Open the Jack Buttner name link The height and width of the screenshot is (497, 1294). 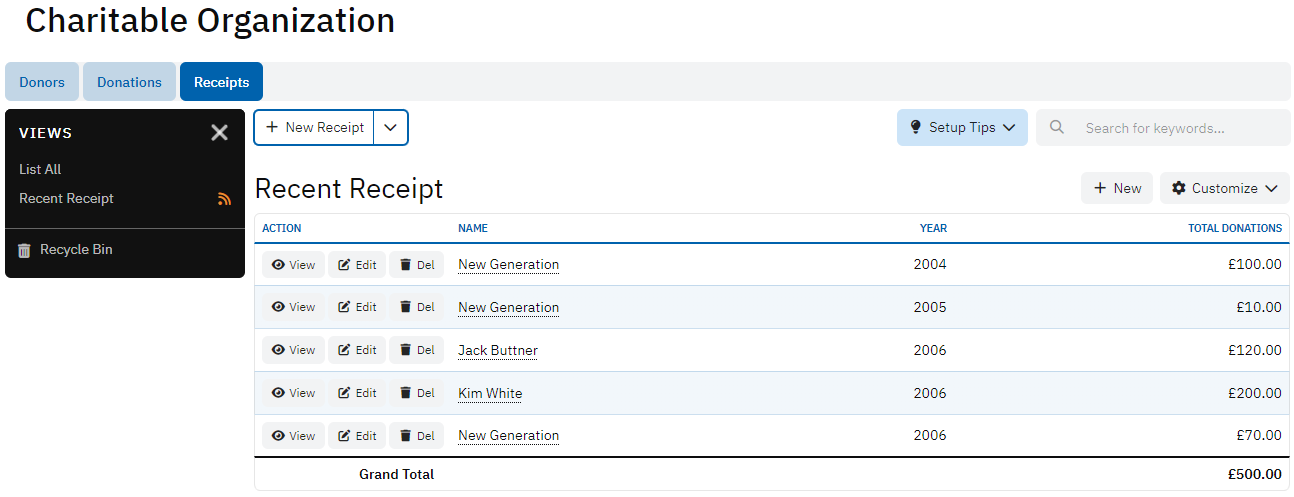pyautogui.click(x=498, y=350)
